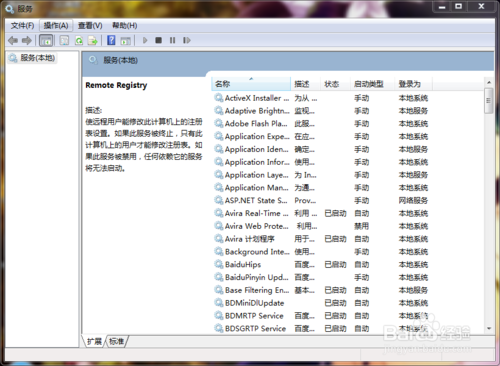Sort by the 启动类型 column header

(372, 84)
